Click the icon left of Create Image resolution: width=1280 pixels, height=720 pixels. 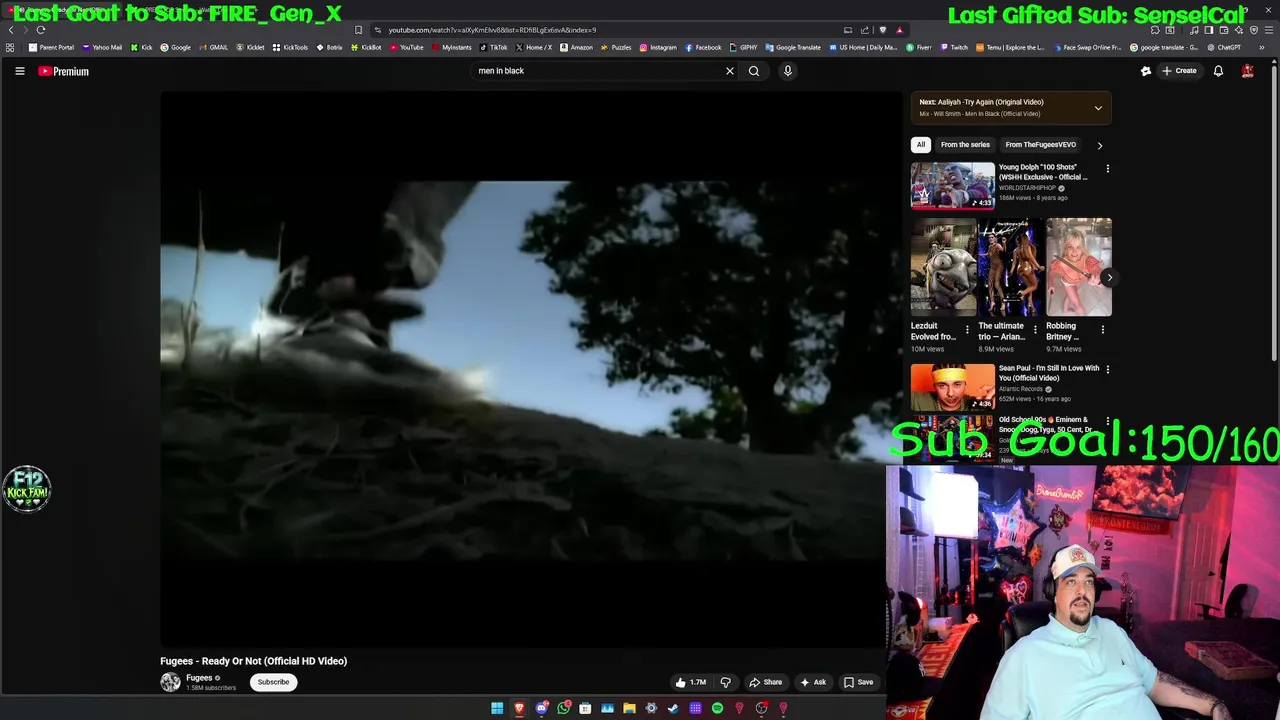point(1146,71)
